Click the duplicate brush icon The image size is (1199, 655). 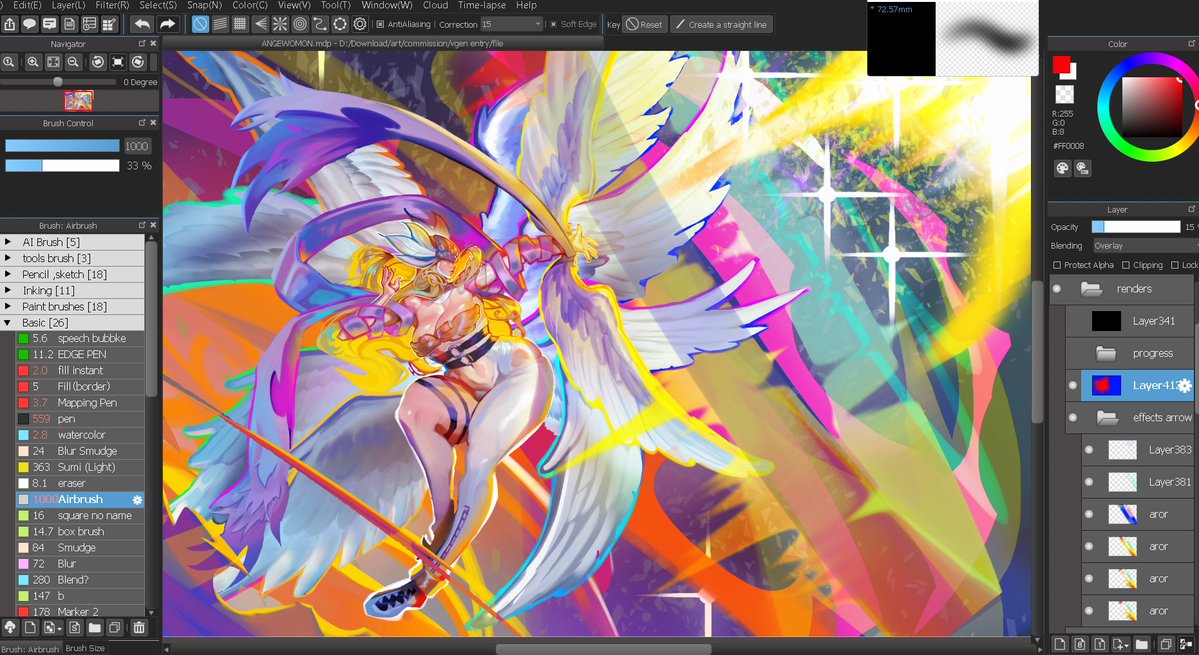(115, 627)
